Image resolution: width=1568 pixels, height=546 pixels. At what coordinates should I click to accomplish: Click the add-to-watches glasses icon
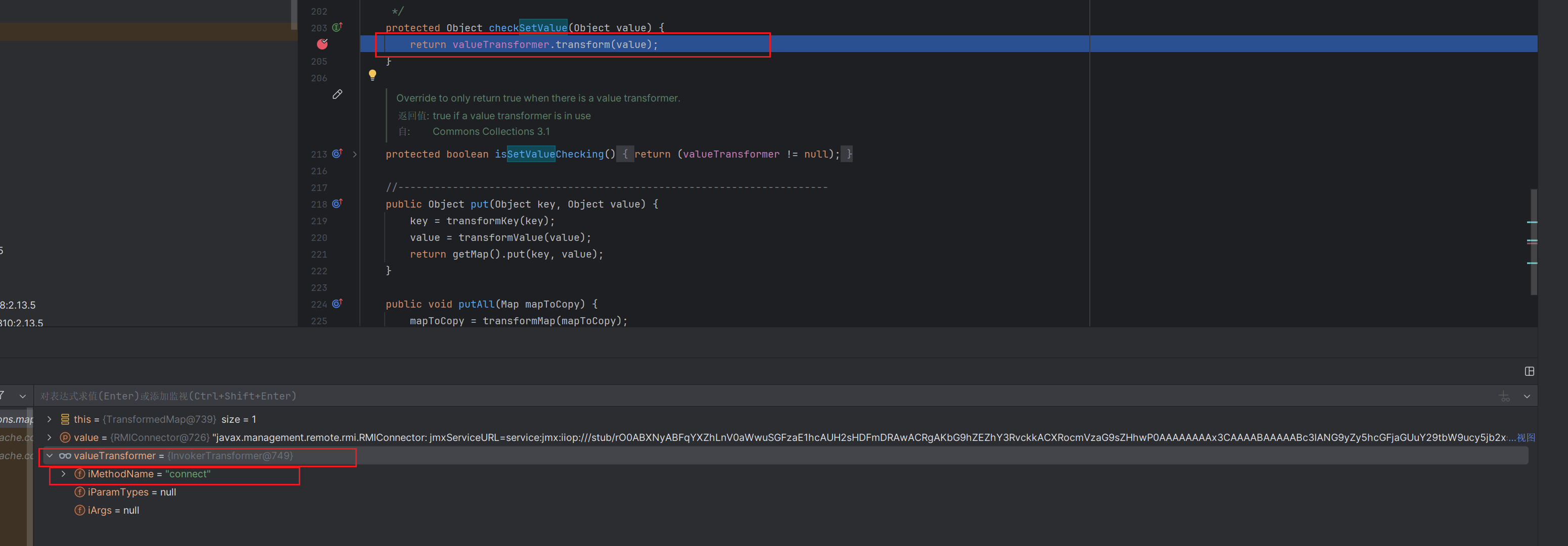tap(1505, 396)
